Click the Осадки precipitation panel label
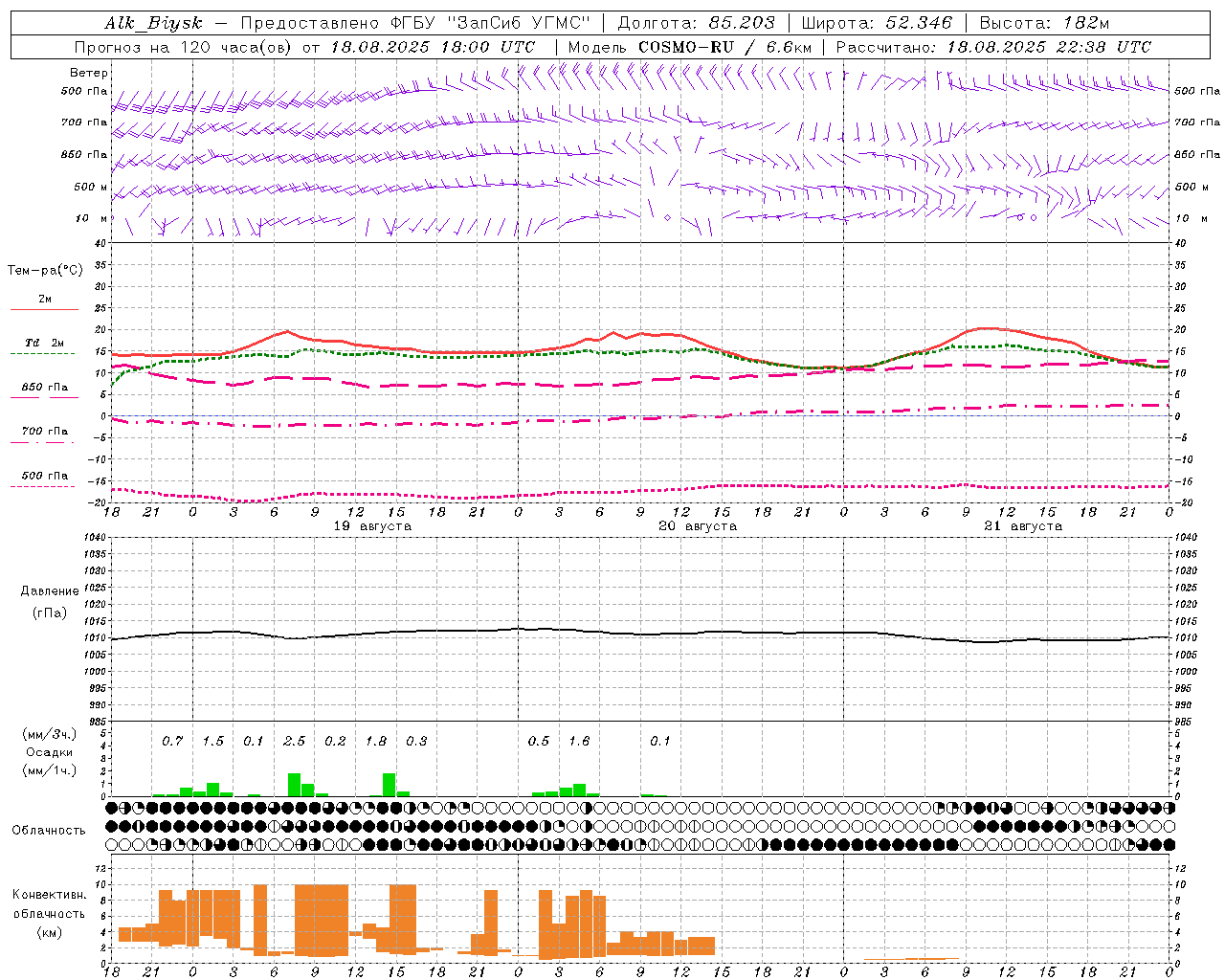The image size is (1225, 980). pos(50,752)
